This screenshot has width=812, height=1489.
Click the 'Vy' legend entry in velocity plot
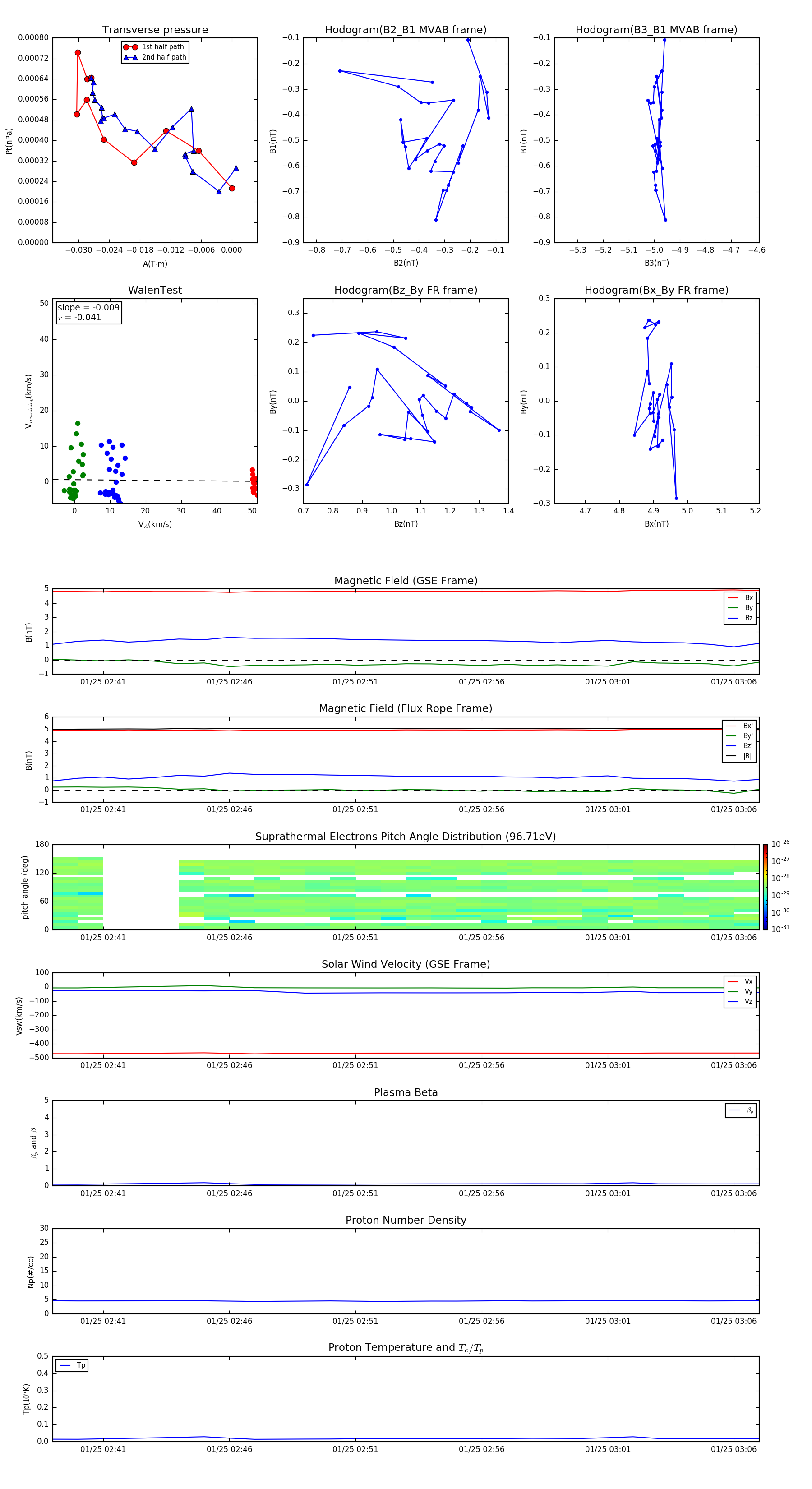740,991
